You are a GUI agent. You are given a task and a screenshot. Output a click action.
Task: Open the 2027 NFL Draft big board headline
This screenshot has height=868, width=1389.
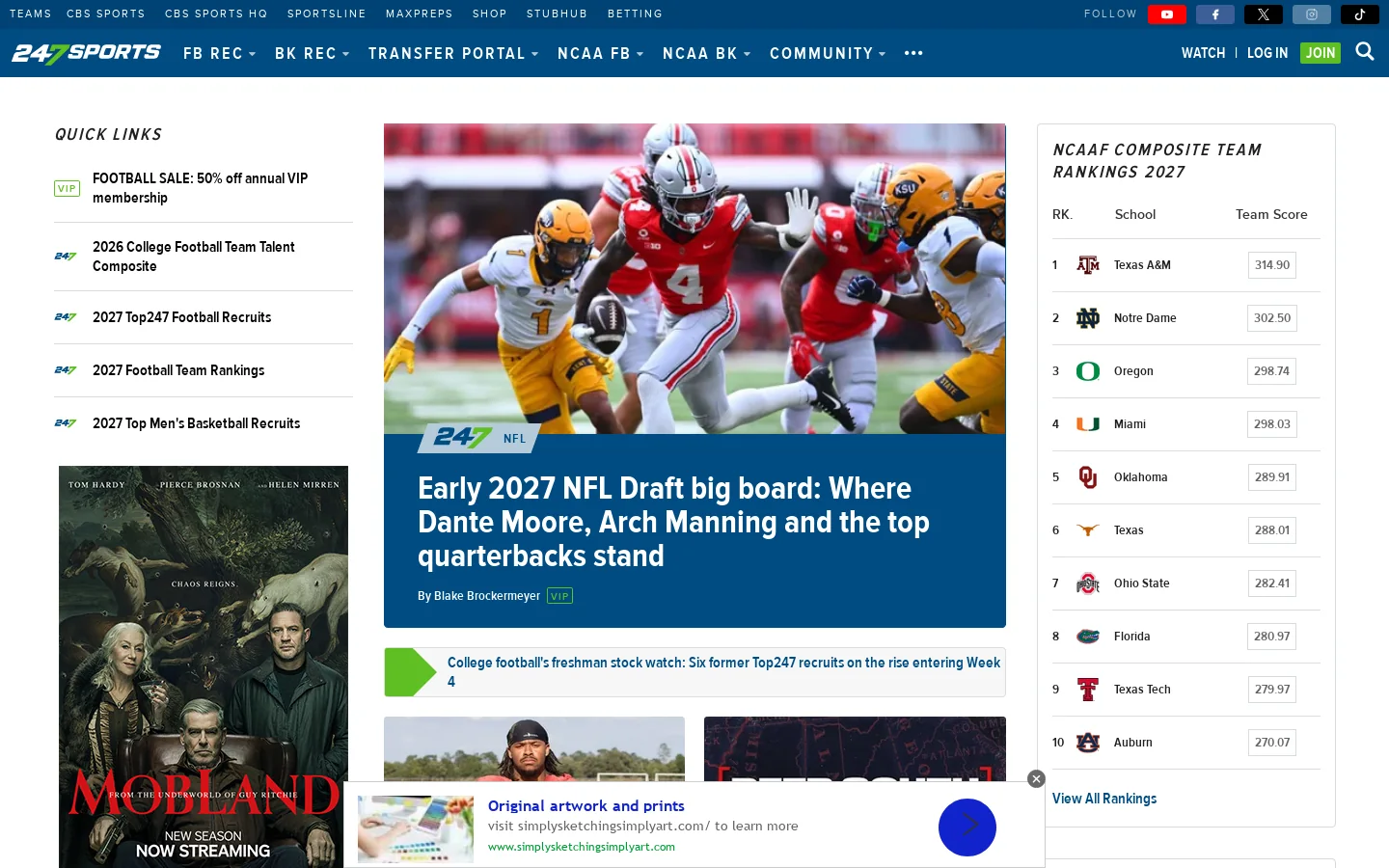coord(673,522)
